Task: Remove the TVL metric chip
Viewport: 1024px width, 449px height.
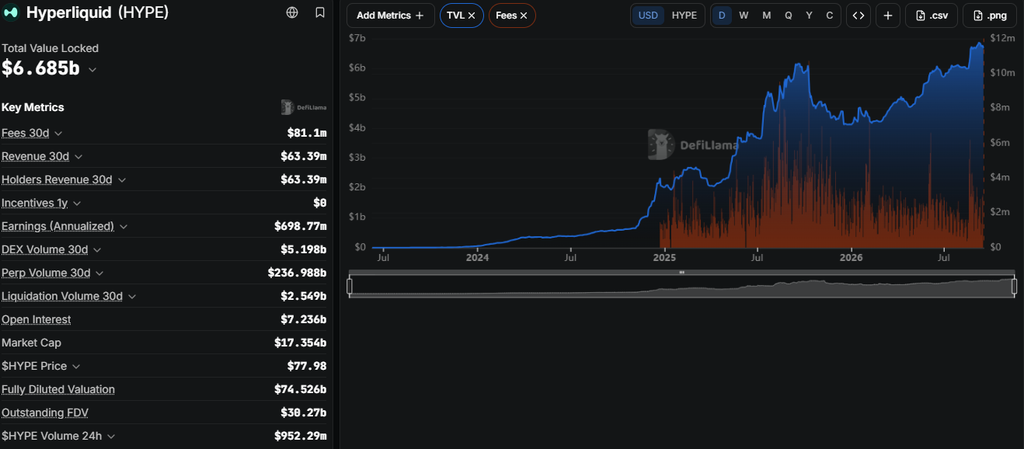Action: (x=472, y=16)
